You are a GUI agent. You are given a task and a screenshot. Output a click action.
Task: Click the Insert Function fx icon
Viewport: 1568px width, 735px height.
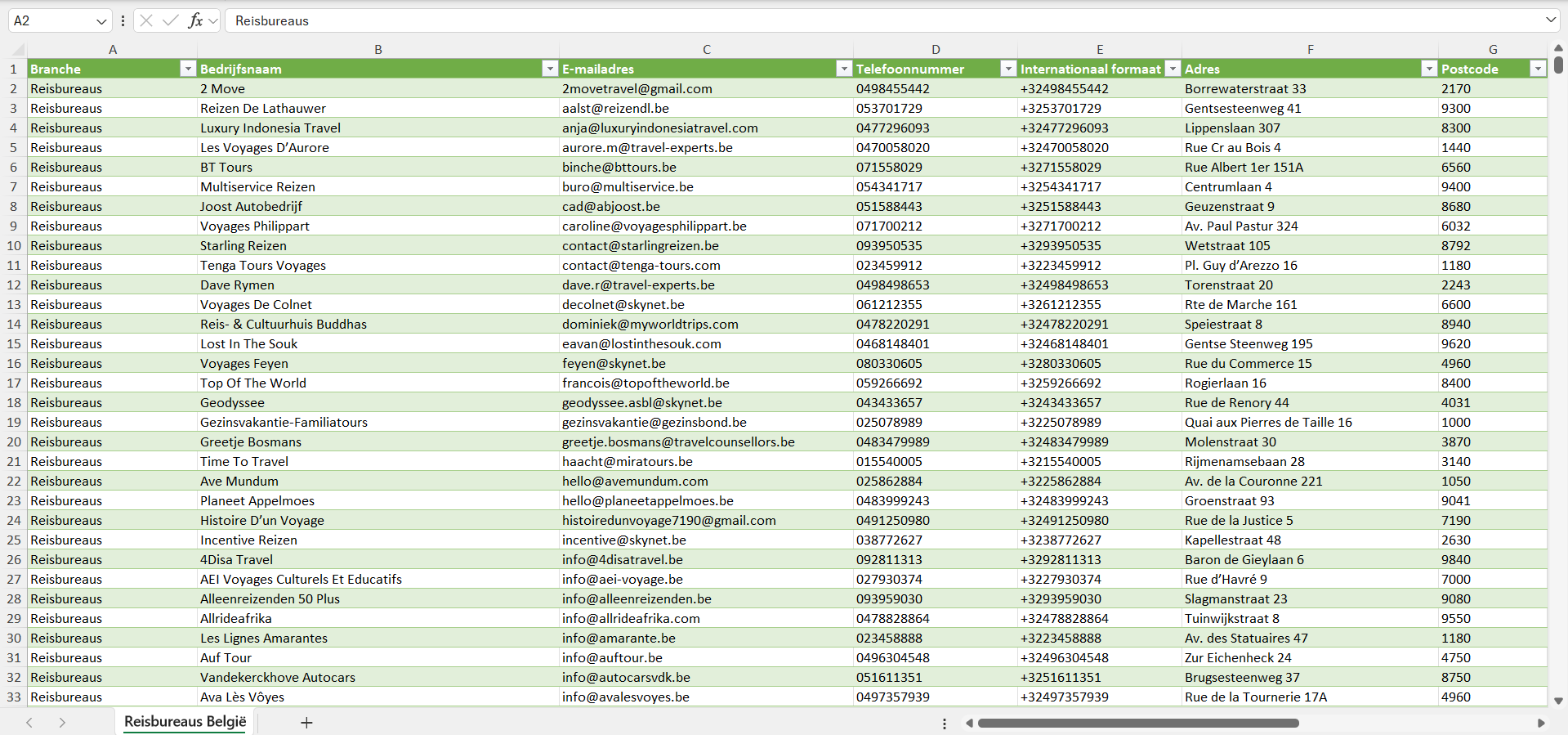point(195,20)
